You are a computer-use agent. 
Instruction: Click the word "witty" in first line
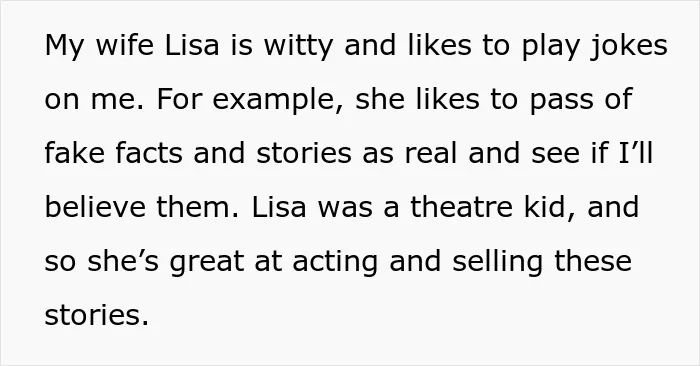[298, 47]
